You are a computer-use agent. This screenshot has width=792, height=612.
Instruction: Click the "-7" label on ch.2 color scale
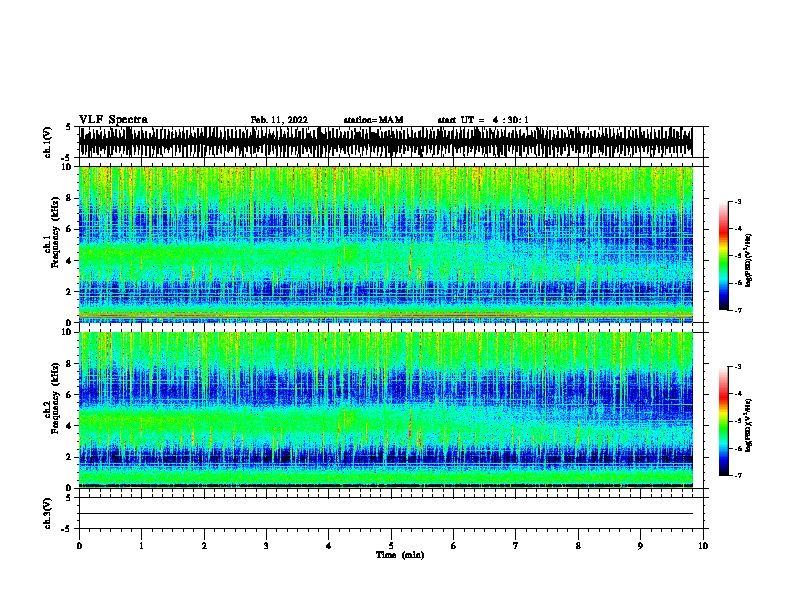(737, 475)
